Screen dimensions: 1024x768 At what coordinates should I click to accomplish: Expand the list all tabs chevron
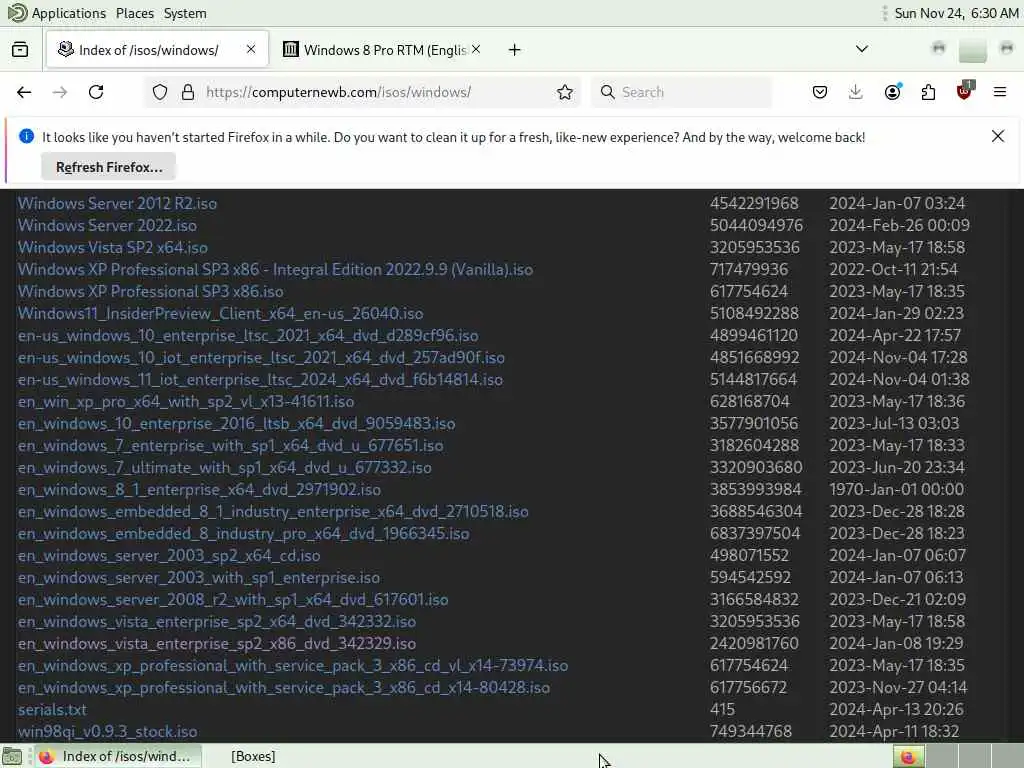(x=862, y=49)
